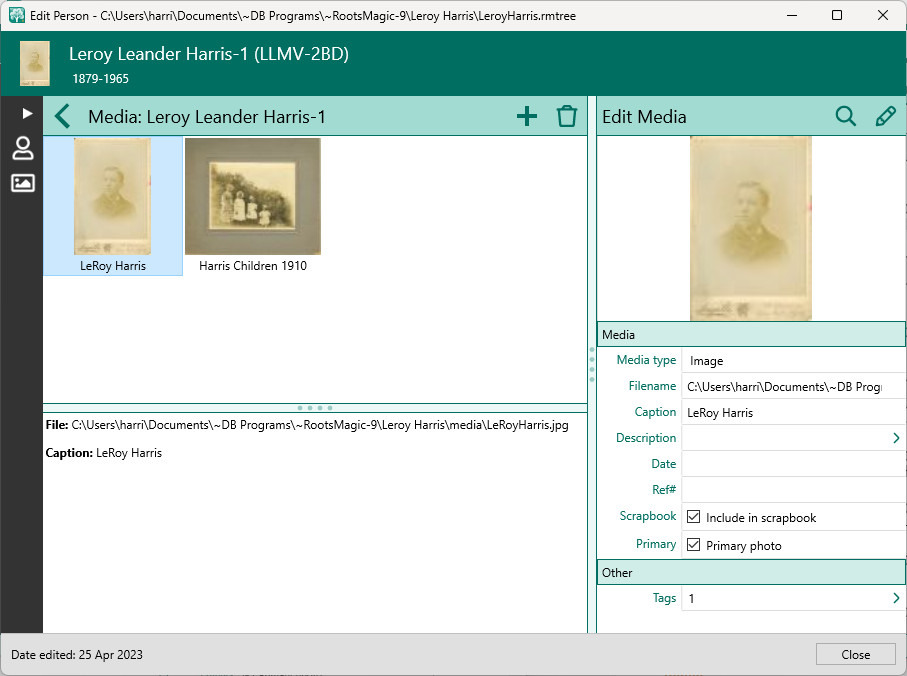Expand the Tags field chevron

pos(895,598)
